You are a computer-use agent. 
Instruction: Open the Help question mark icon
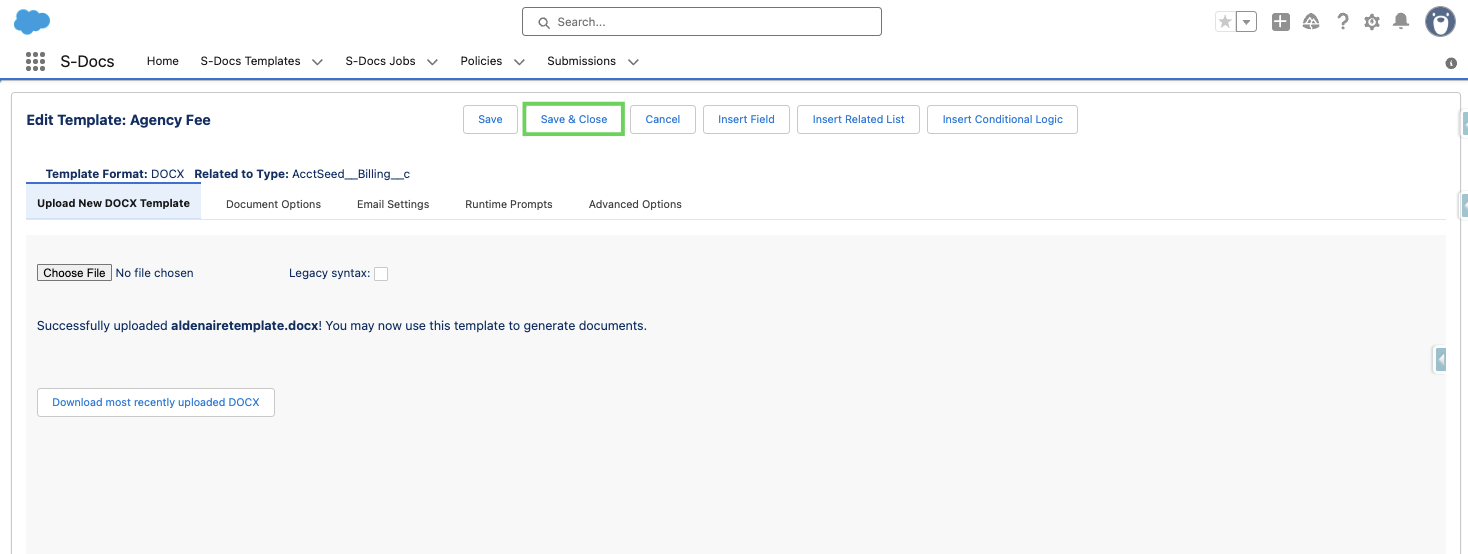[x=1343, y=22]
